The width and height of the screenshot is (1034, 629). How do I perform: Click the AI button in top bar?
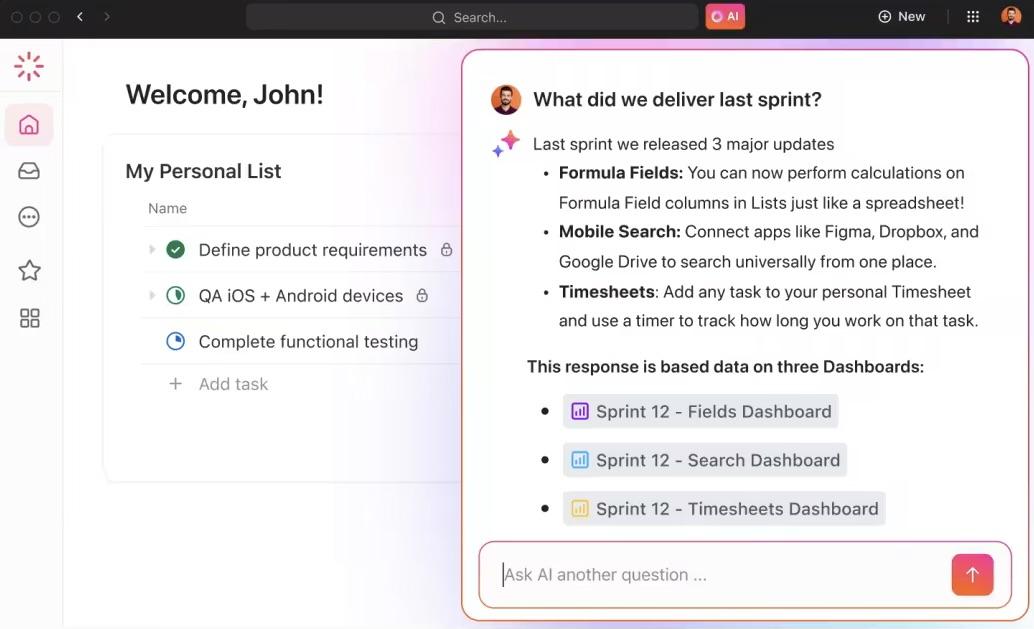click(725, 17)
